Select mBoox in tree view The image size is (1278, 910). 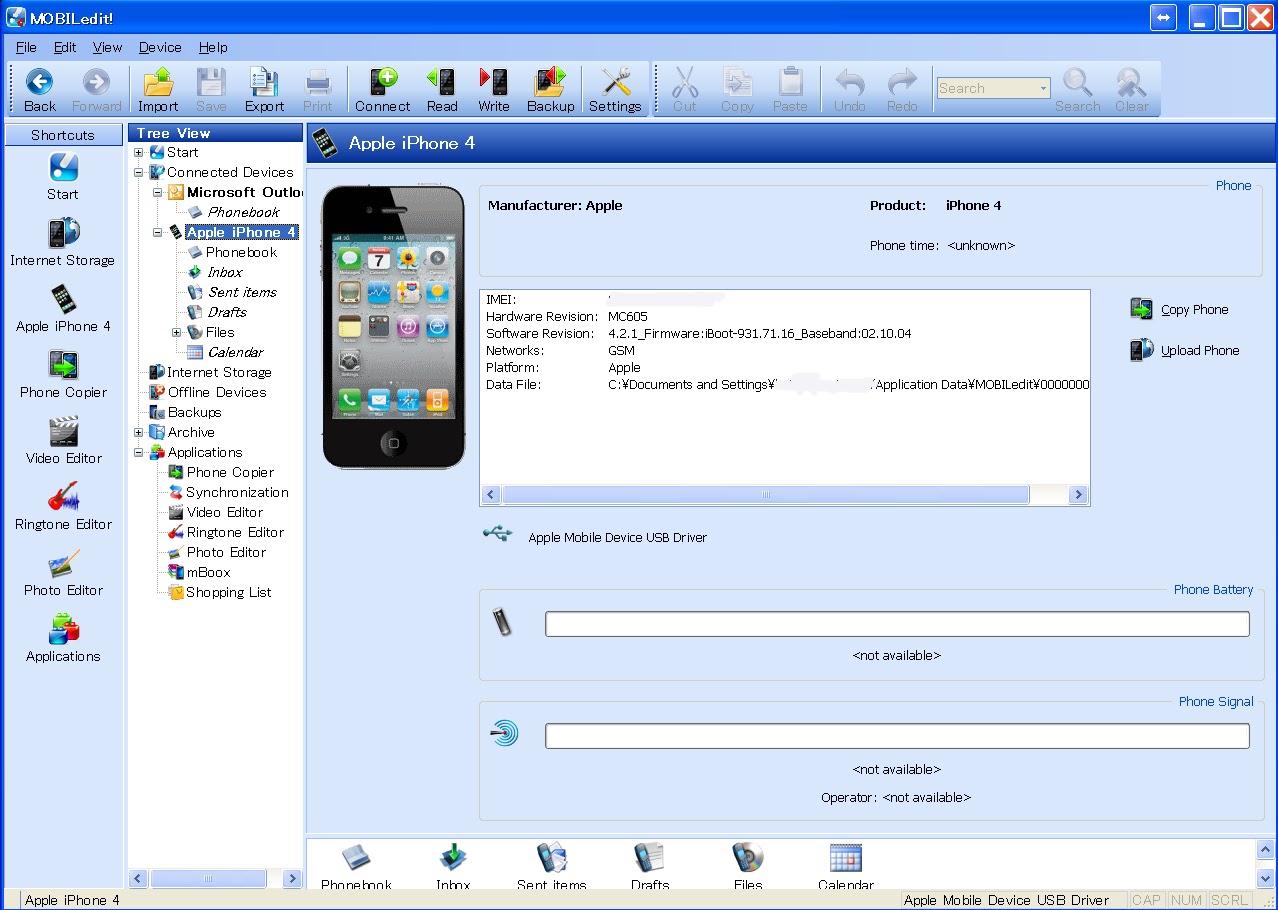(208, 572)
